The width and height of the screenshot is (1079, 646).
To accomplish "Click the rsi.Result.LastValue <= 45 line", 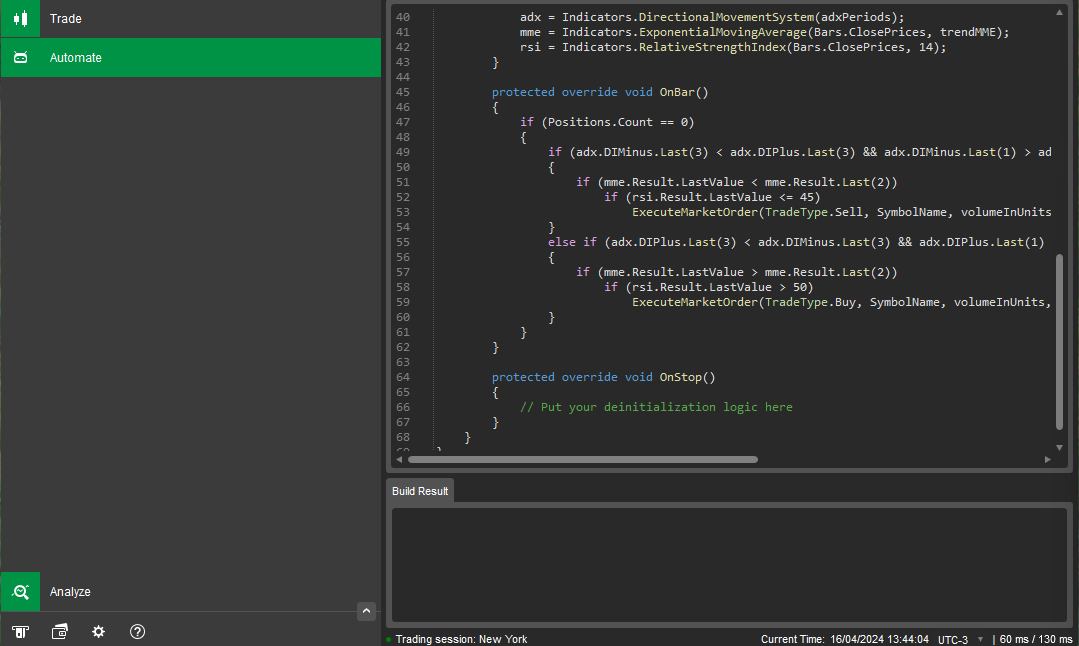I will 712,197.
